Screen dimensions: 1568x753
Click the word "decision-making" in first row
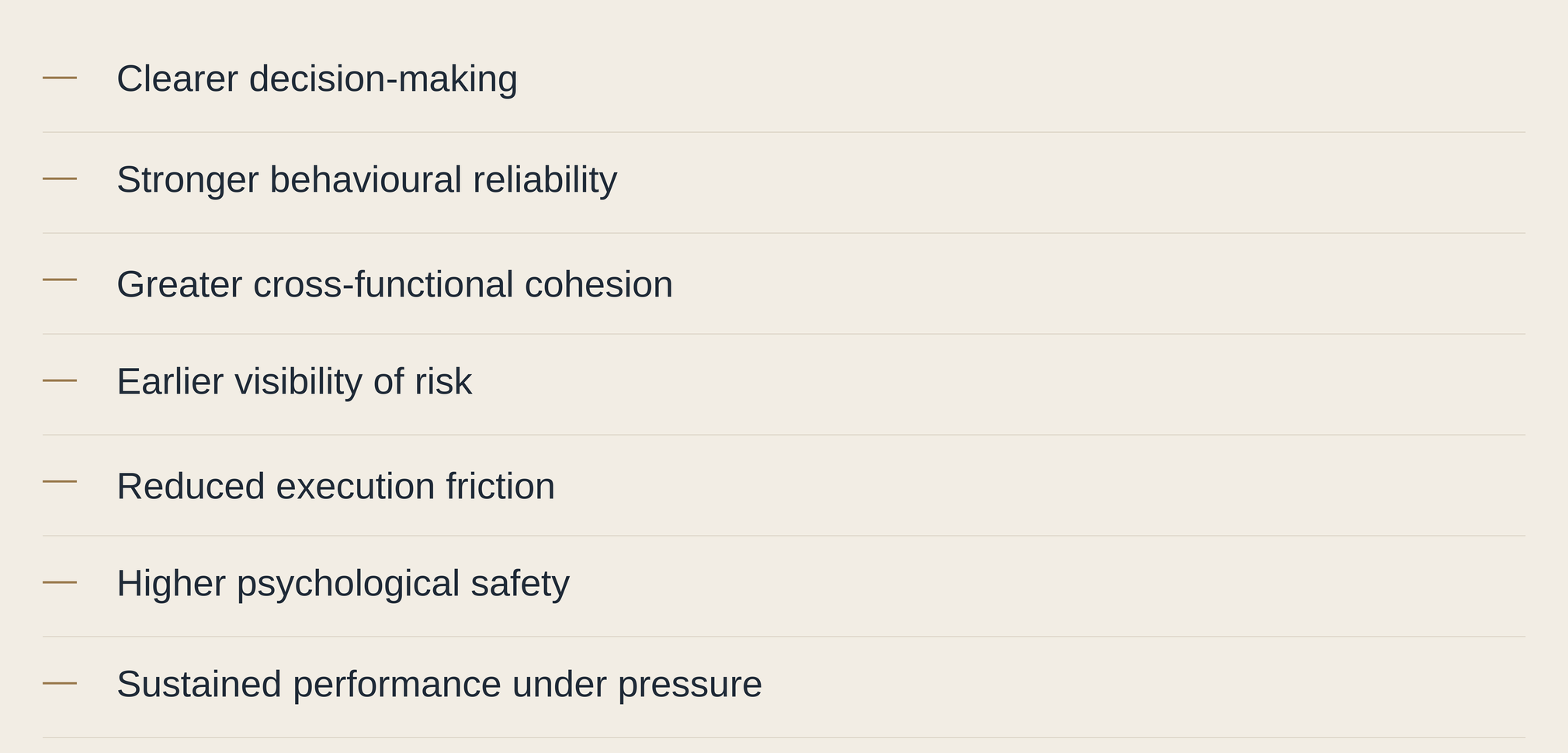point(383,79)
